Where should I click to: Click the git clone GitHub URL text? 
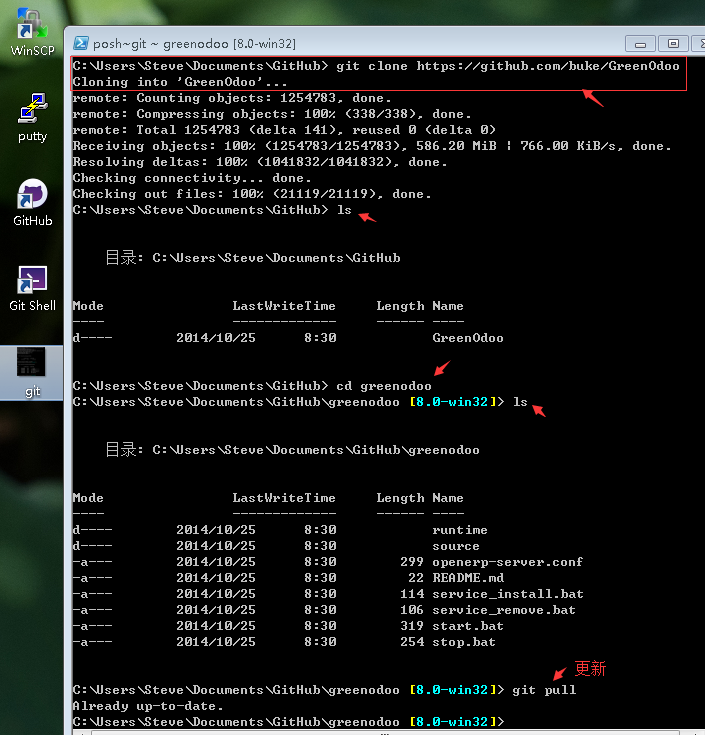[548, 66]
